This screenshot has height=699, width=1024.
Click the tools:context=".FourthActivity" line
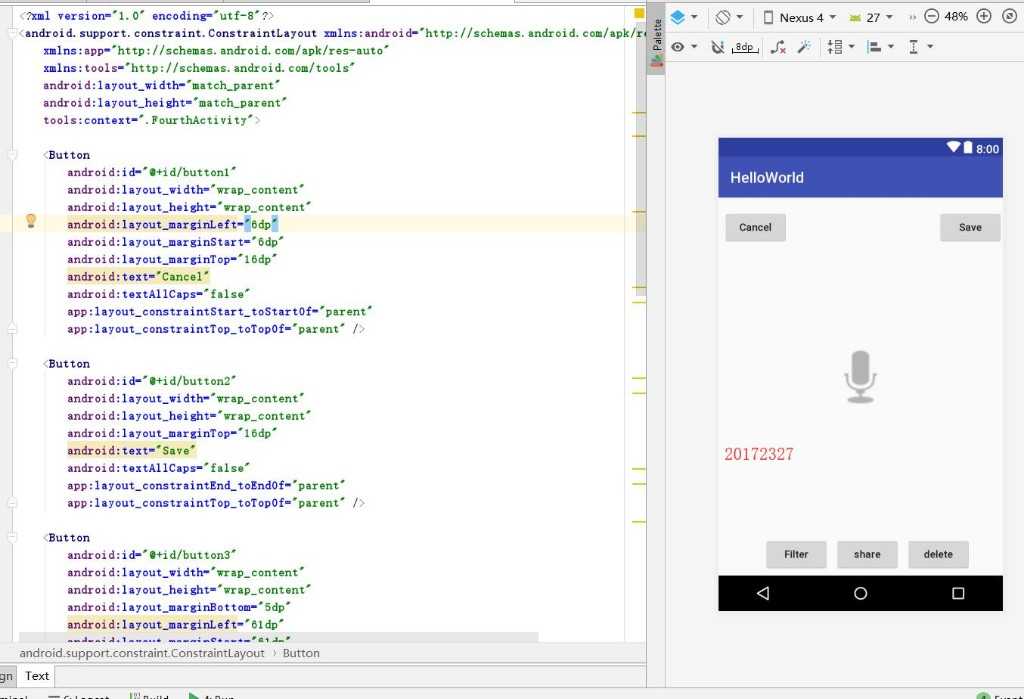tap(152, 120)
